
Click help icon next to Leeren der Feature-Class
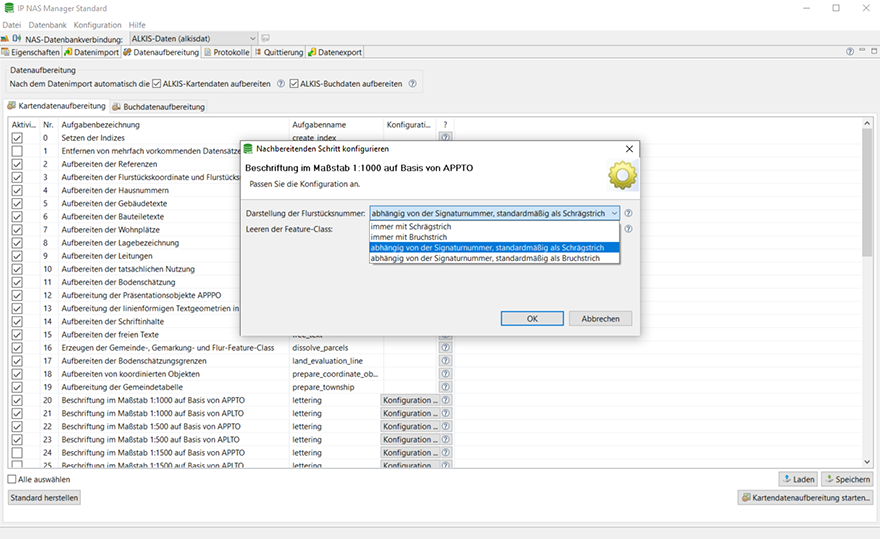pyautogui.click(x=629, y=229)
